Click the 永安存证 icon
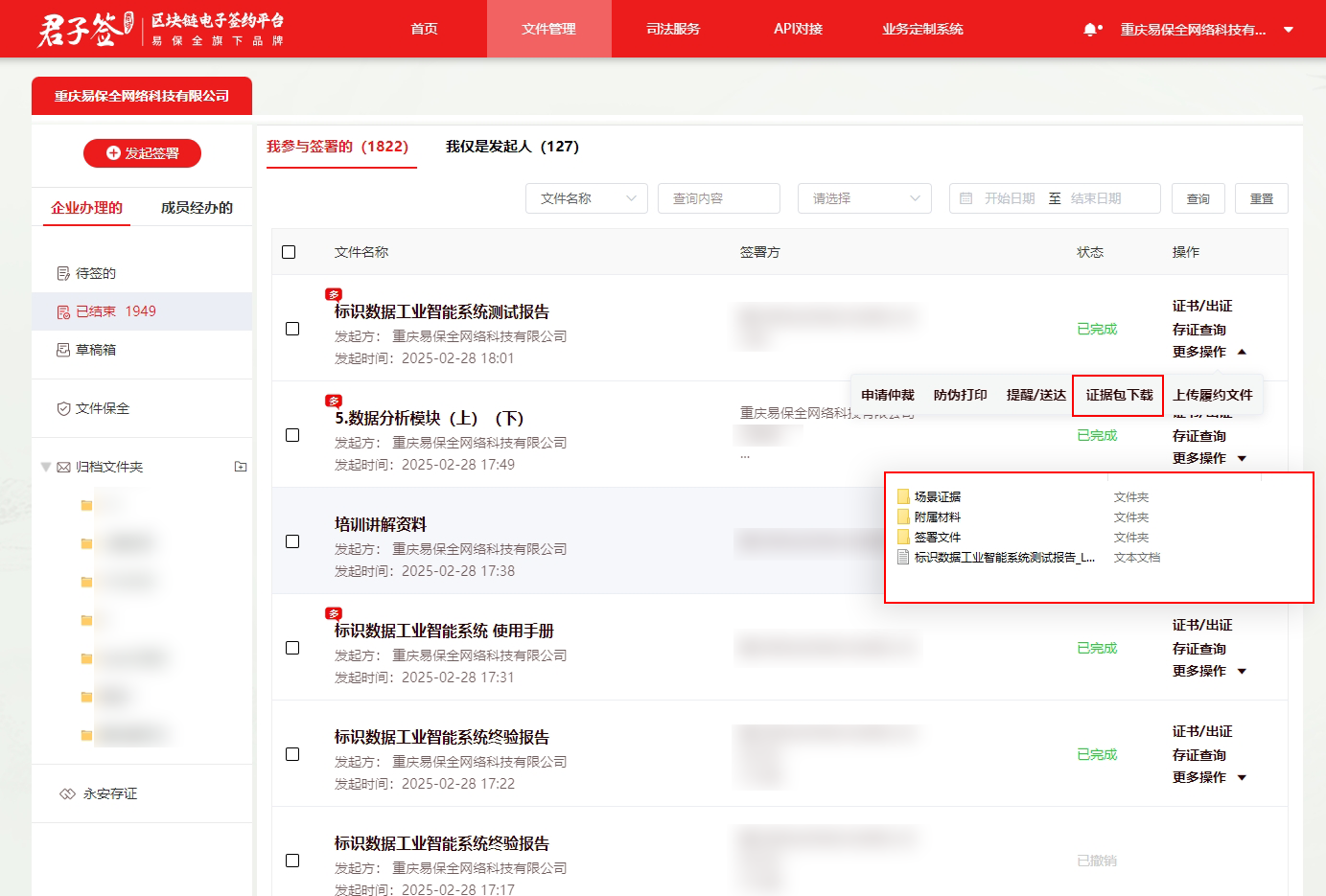The height and width of the screenshot is (896, 1326). tap(67, 793)
